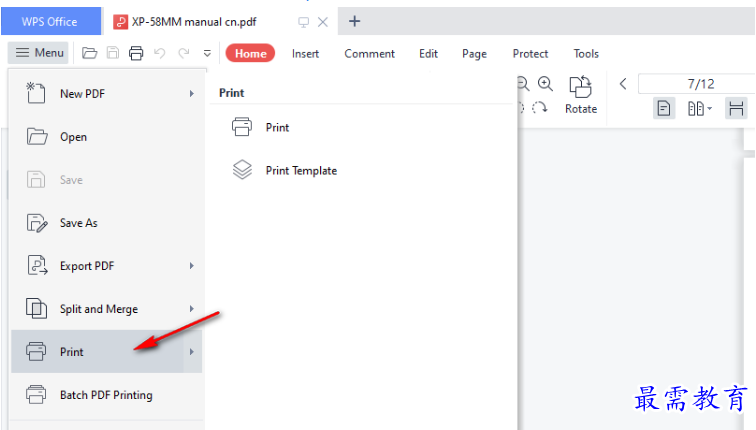Choose Batch PDF Printing in the menu

[x=107, y=395]
